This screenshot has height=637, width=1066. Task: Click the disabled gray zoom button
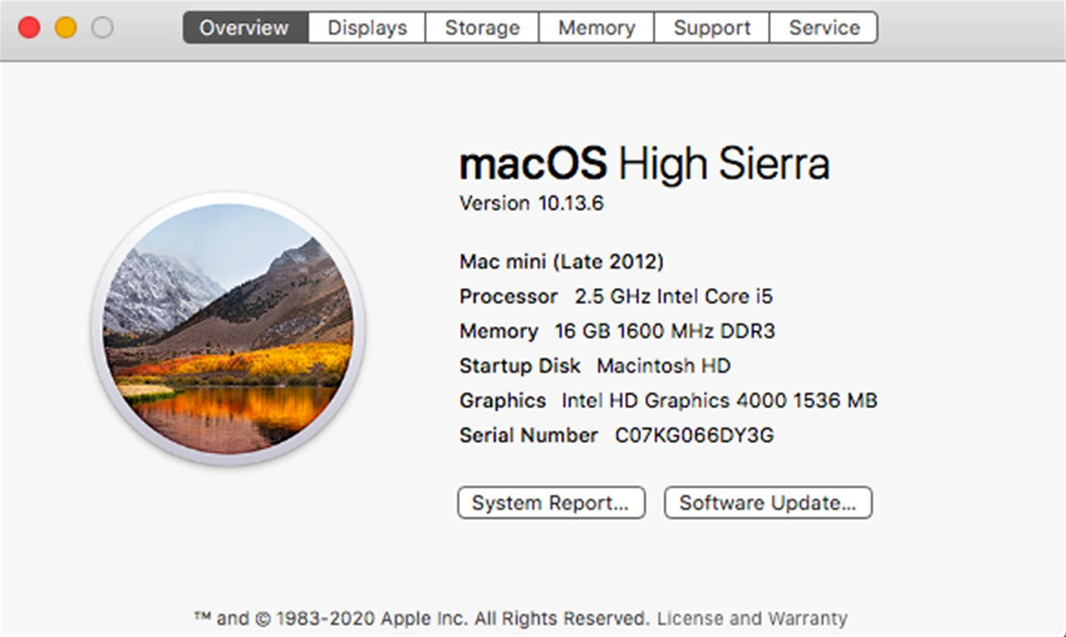click(103, 28)
